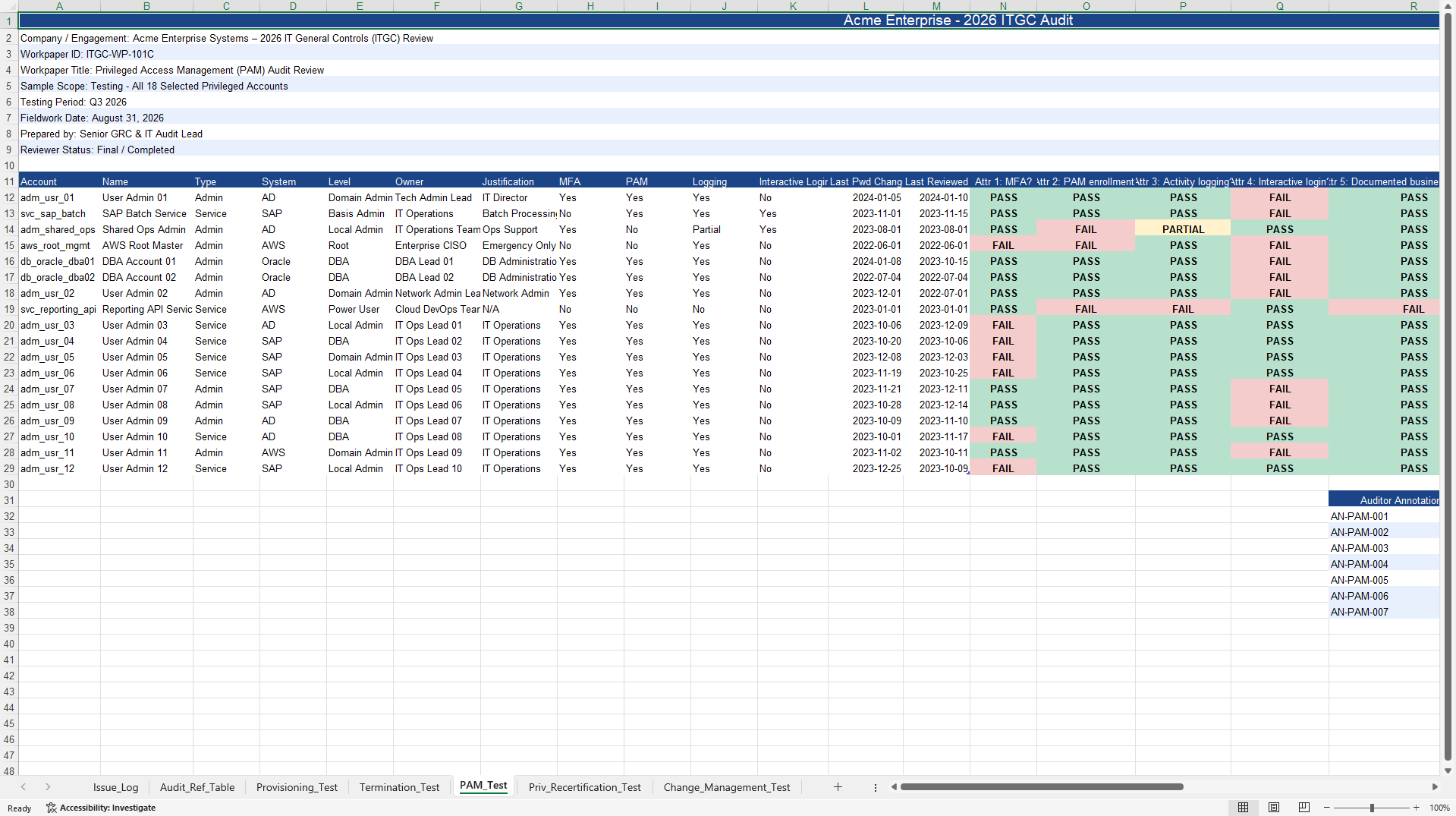Click Accessibility: Investigate in the status bar
Image resolution: width=1456 pixels, height=816 pixels.
point(101,808)
